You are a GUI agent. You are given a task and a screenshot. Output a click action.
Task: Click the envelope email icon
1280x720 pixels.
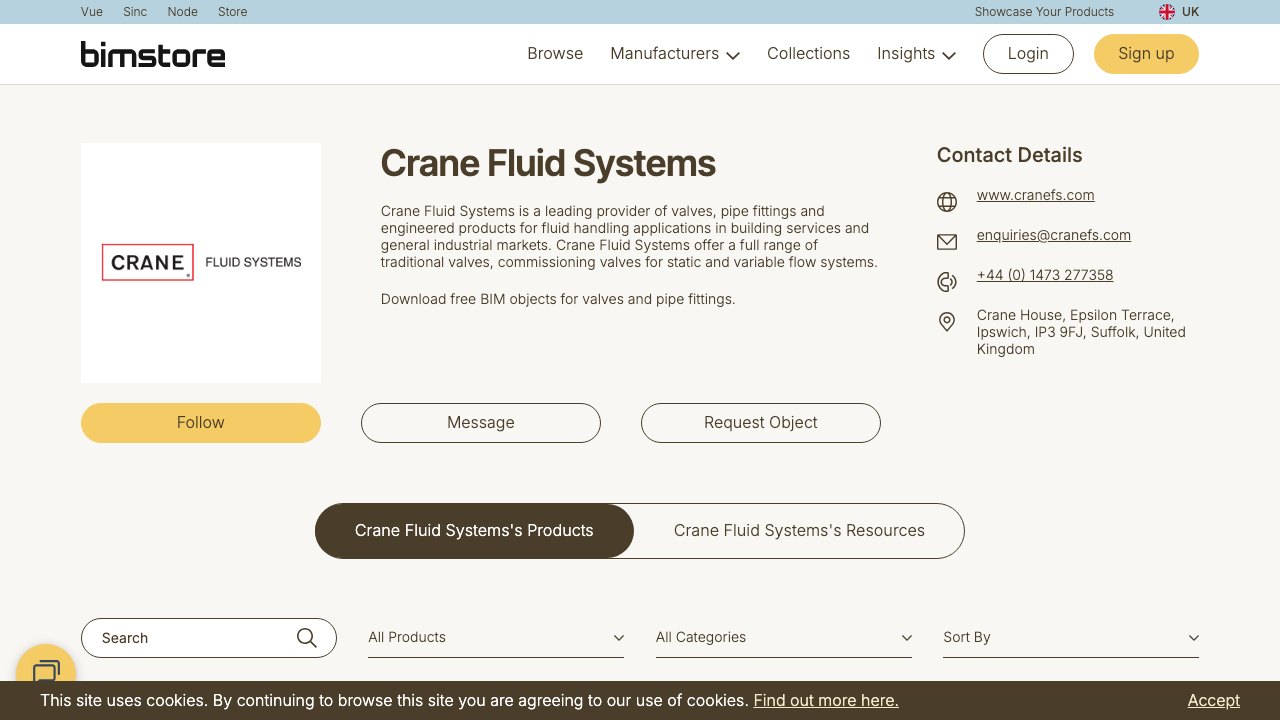tap(947, 242)
